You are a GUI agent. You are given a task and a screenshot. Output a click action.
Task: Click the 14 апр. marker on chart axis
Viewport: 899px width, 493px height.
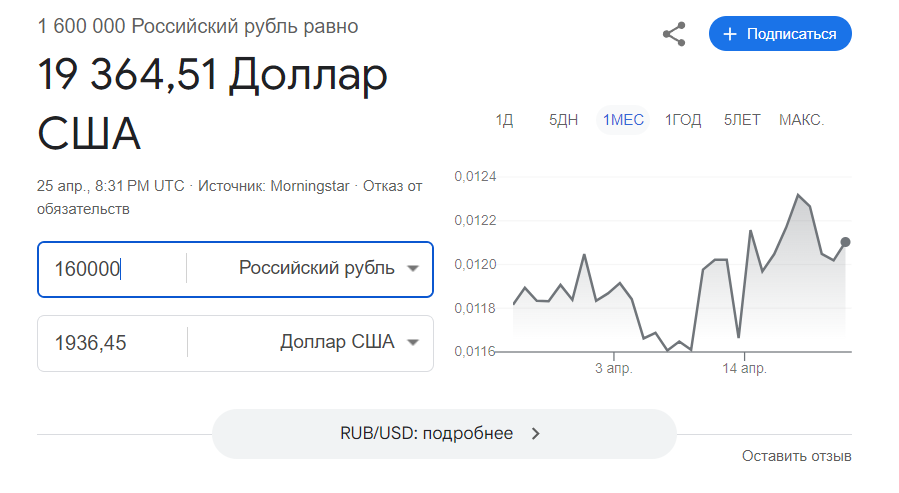744,368
